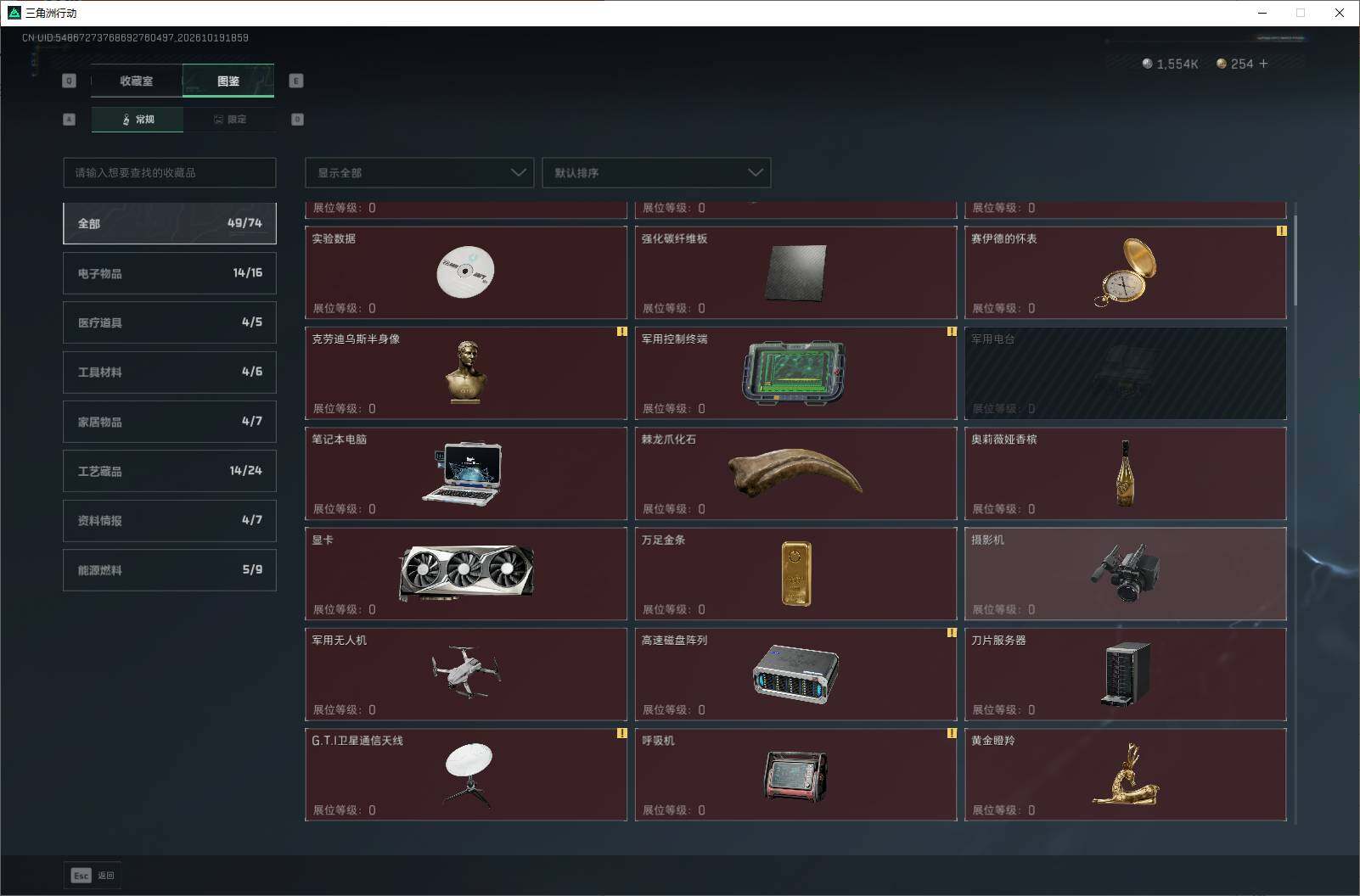Switch to the 收藏室 tab

tap(137, 81)
